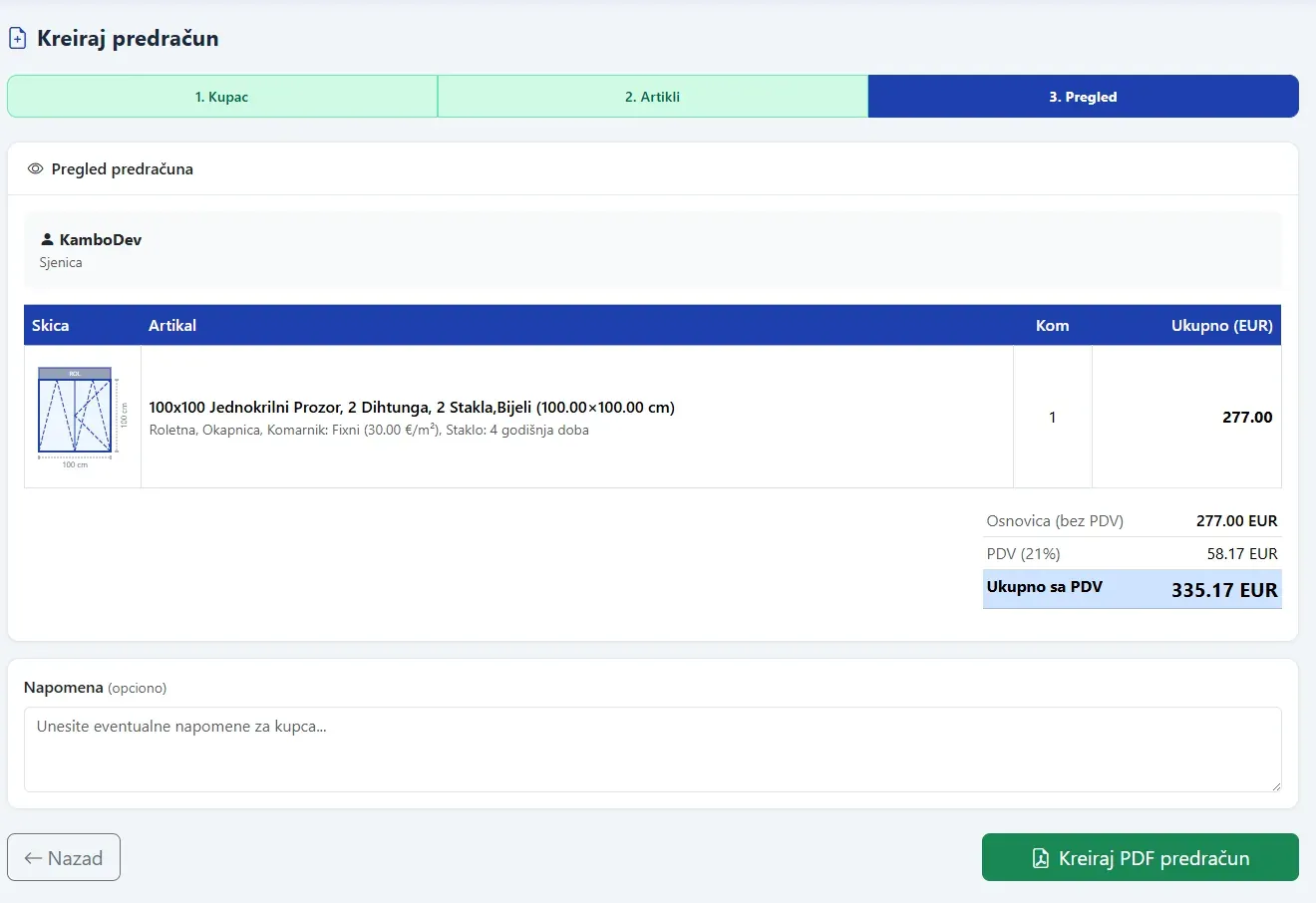Screen dimensions: 1316x903
Task: Switch to the 1. Kupac step tab
Action: (x=222, y=97)
